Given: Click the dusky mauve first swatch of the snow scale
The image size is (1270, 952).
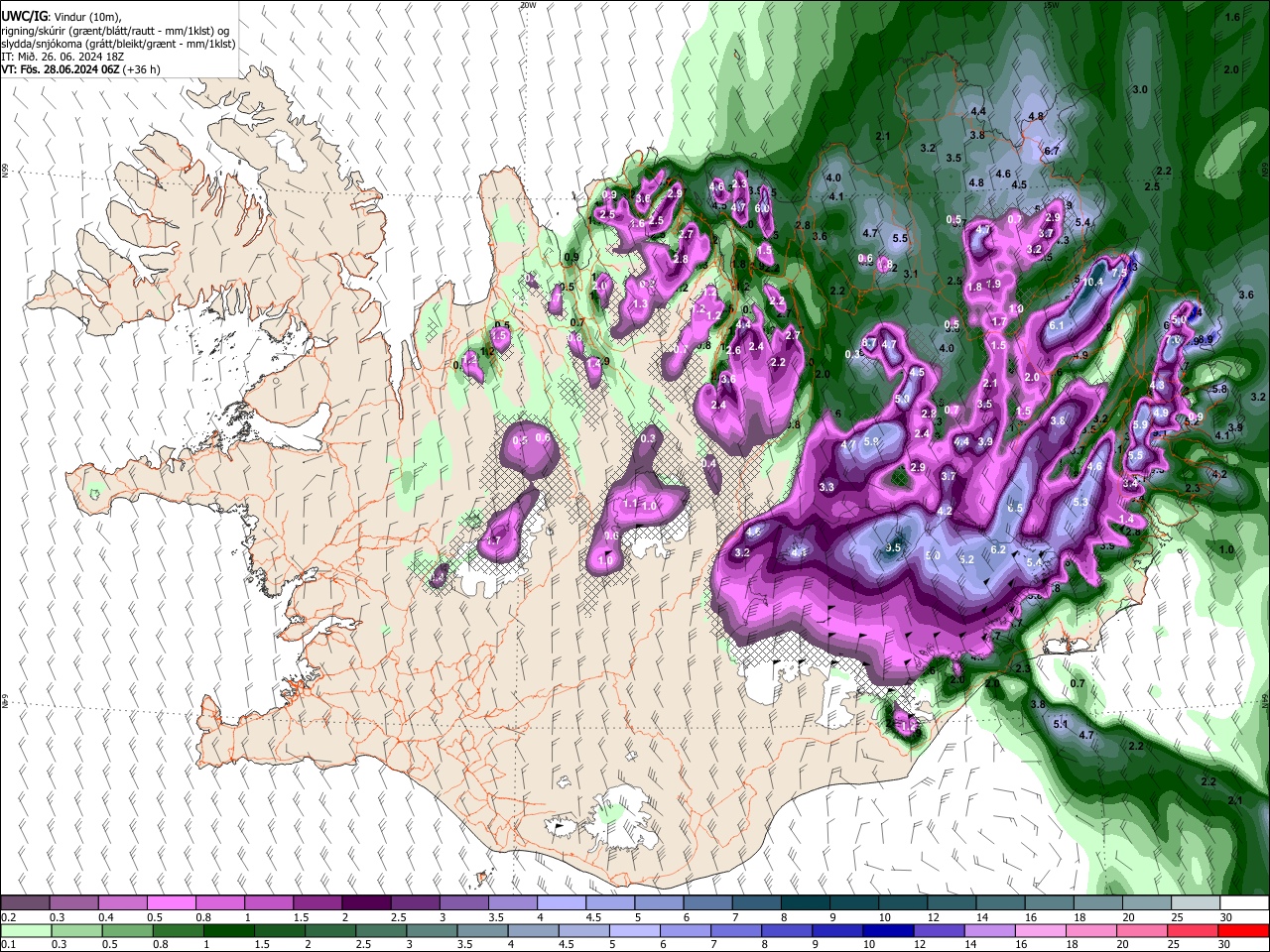Looking at the screenshot, I should 26,902.
